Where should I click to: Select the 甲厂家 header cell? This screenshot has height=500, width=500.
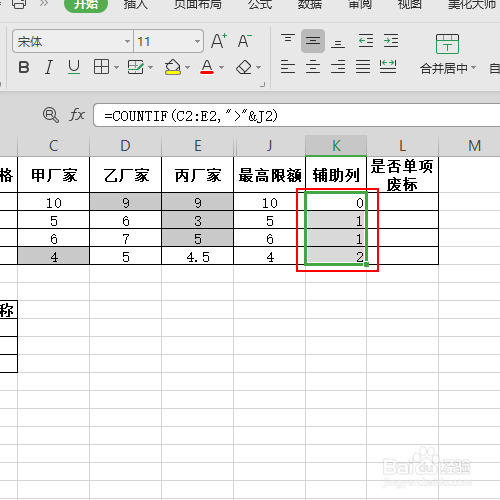pyautogui.click(x=54, y=175)
